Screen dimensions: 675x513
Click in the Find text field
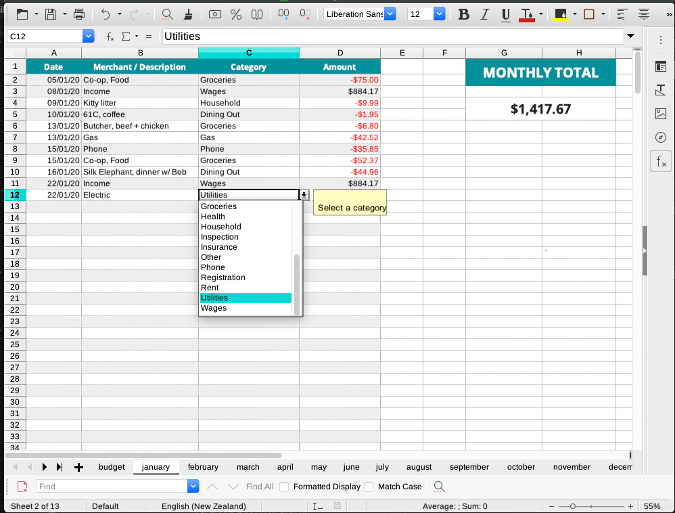(x=110, y=487)
